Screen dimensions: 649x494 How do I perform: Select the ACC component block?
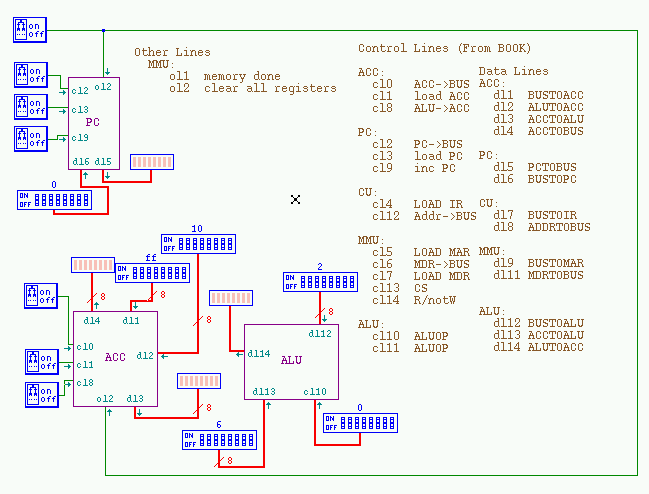115,358
